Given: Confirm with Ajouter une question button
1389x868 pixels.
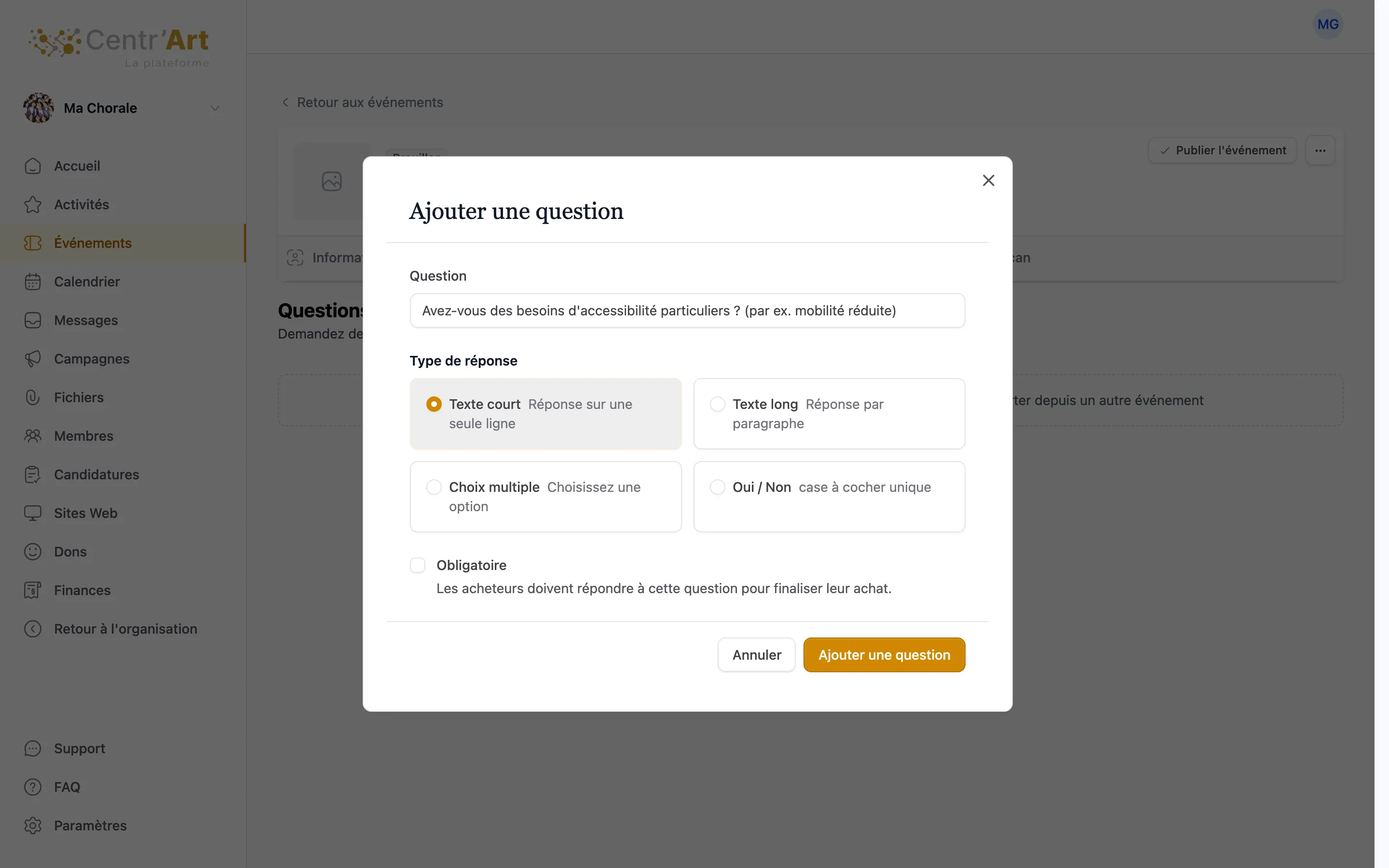Looking at the screenshot, I should point(884,655).
